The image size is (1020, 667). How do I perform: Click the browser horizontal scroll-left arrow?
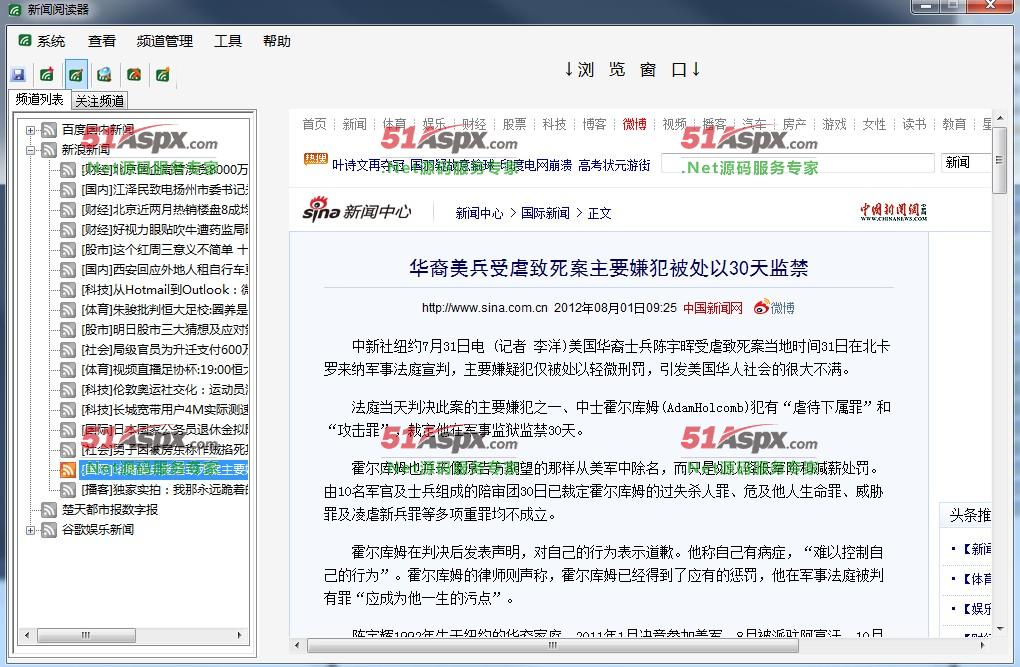297,646
